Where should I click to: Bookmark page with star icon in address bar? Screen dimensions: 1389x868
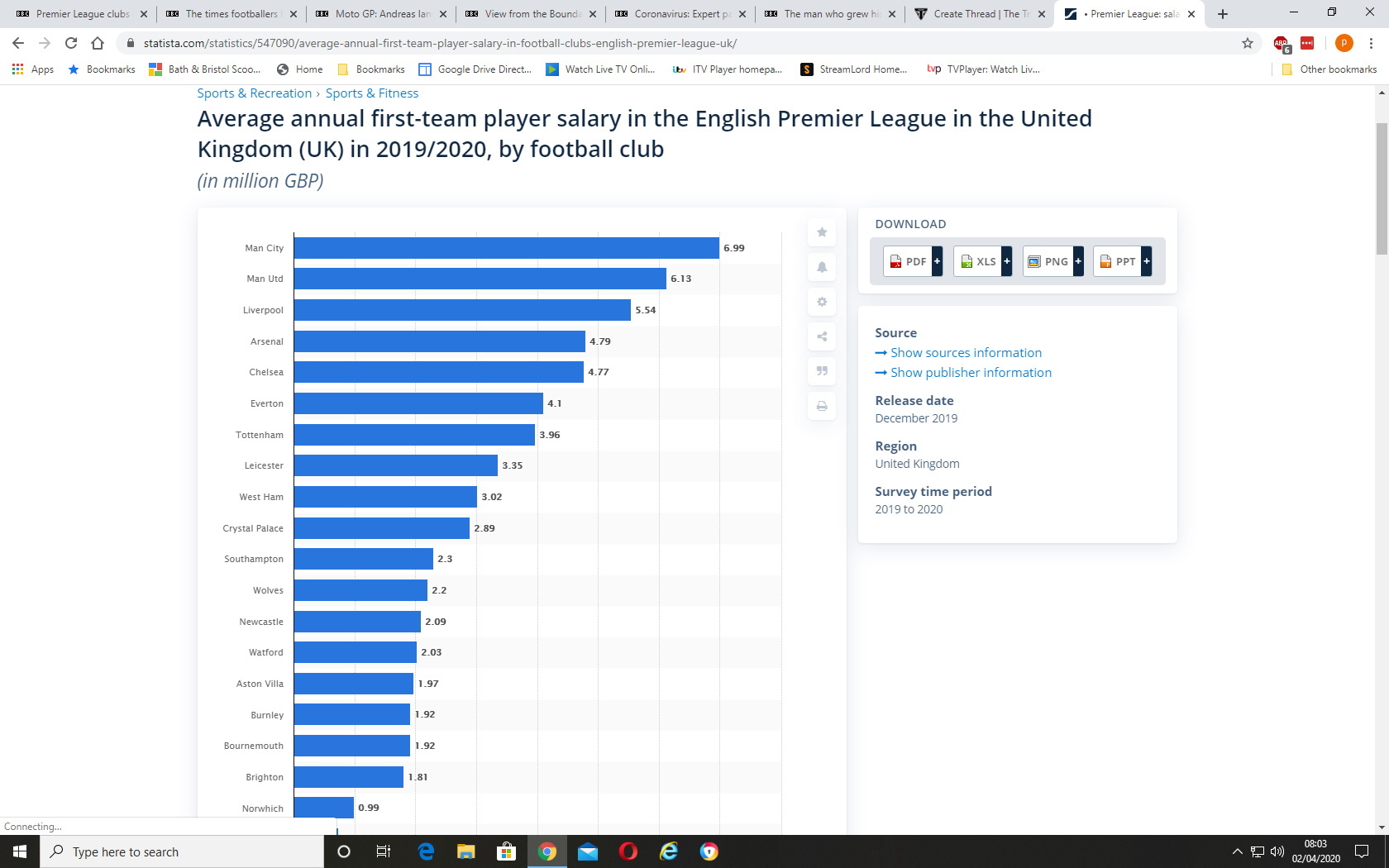1248,43
